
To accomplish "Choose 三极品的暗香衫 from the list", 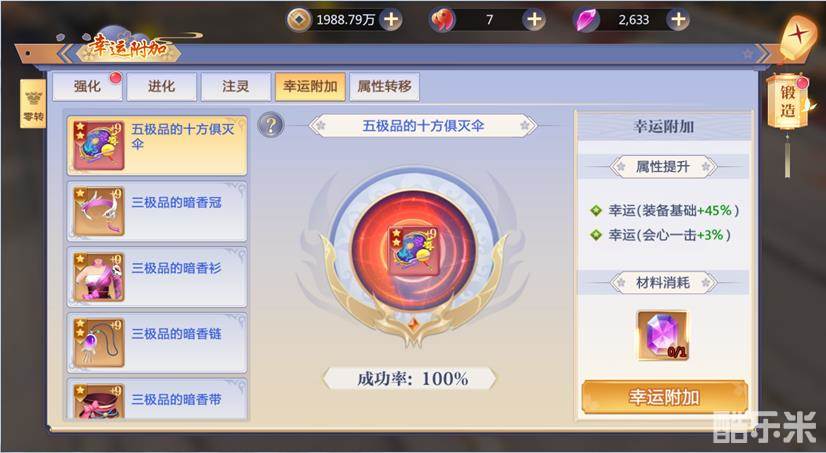I will point(157,277).
